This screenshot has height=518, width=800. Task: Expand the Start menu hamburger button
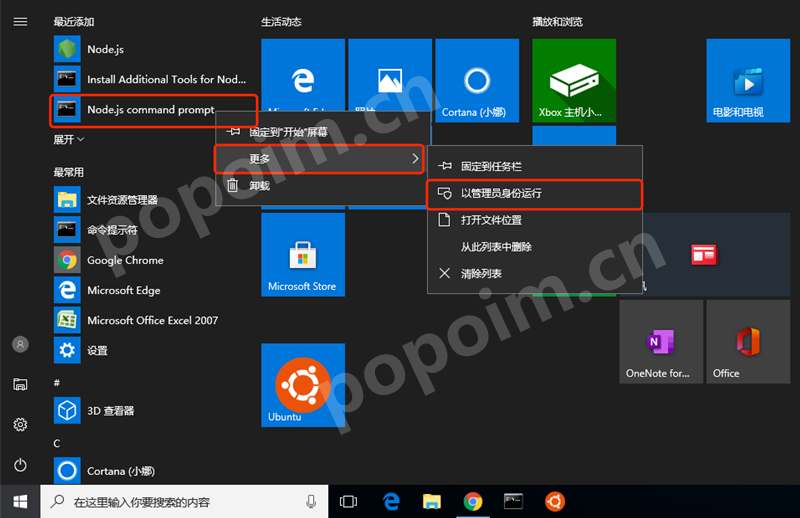pyautogui.click(x=20, y=22)
